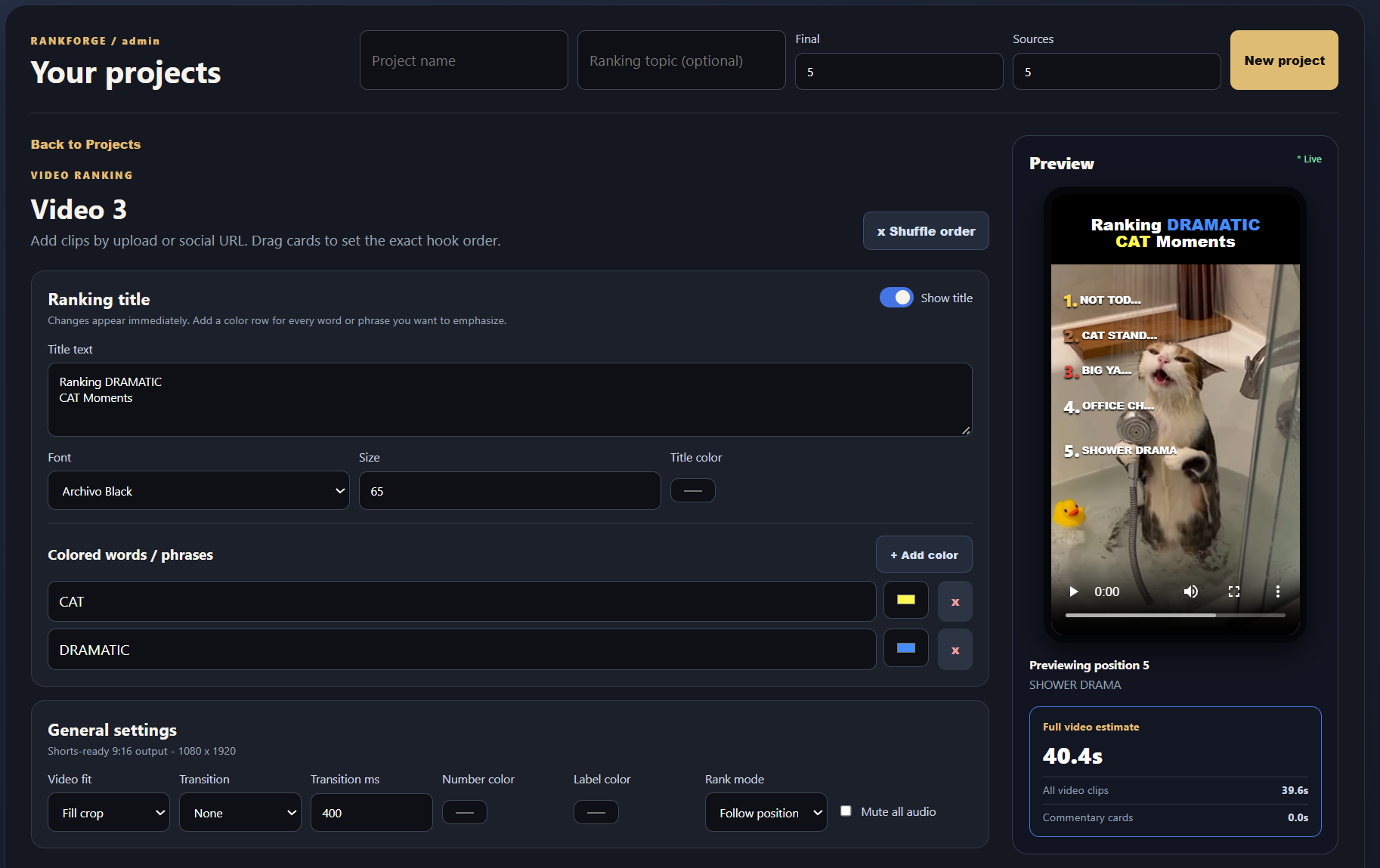Viewport: 1380px width, 868px height.
Task: Click the 40.4s full video estimate
Action: pos(1072,756)
